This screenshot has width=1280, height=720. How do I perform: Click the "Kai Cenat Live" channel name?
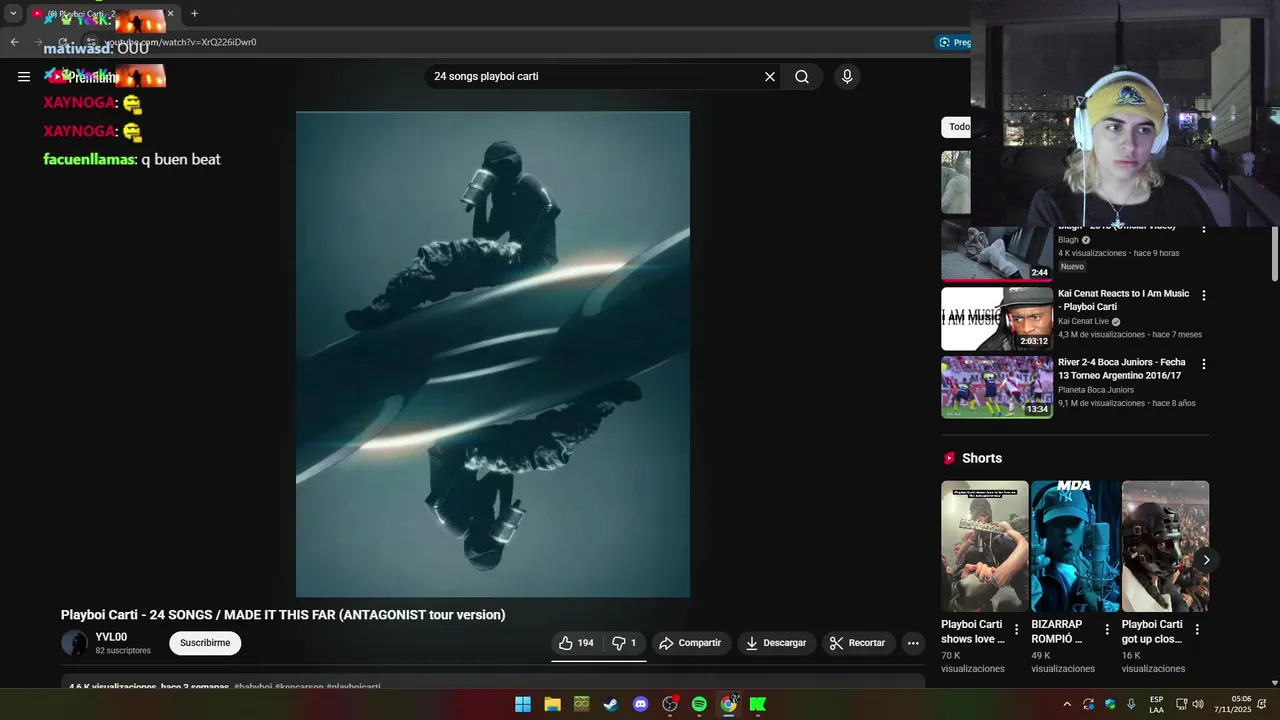1082,321
